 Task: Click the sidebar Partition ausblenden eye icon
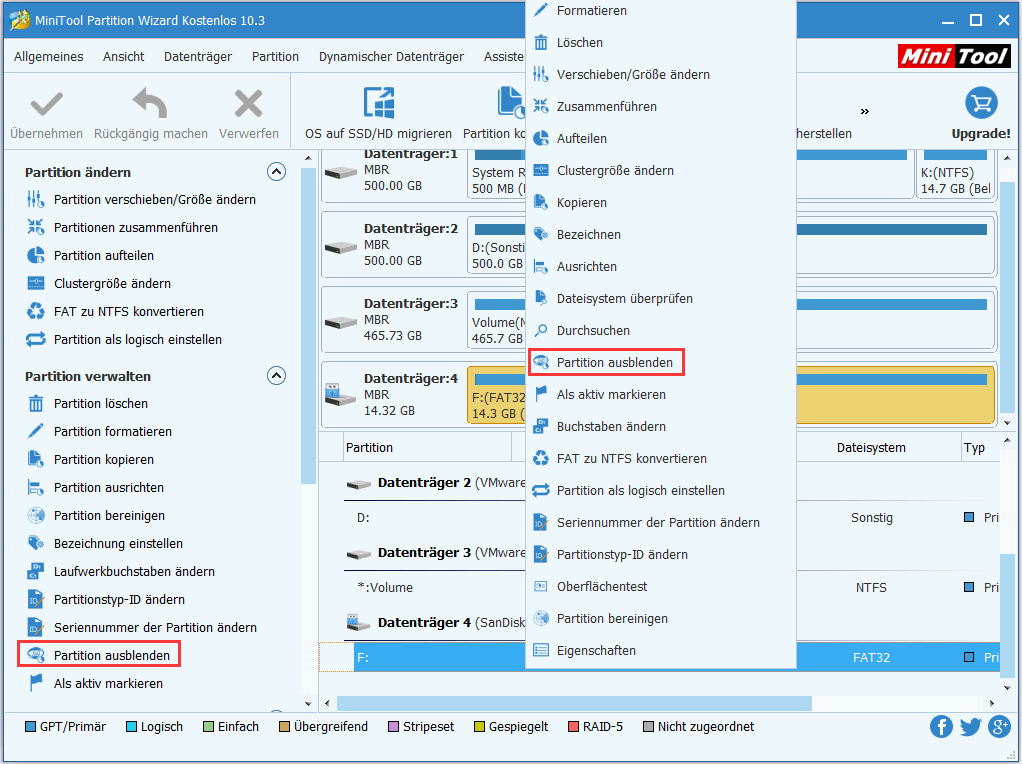(x=36, y=655)
